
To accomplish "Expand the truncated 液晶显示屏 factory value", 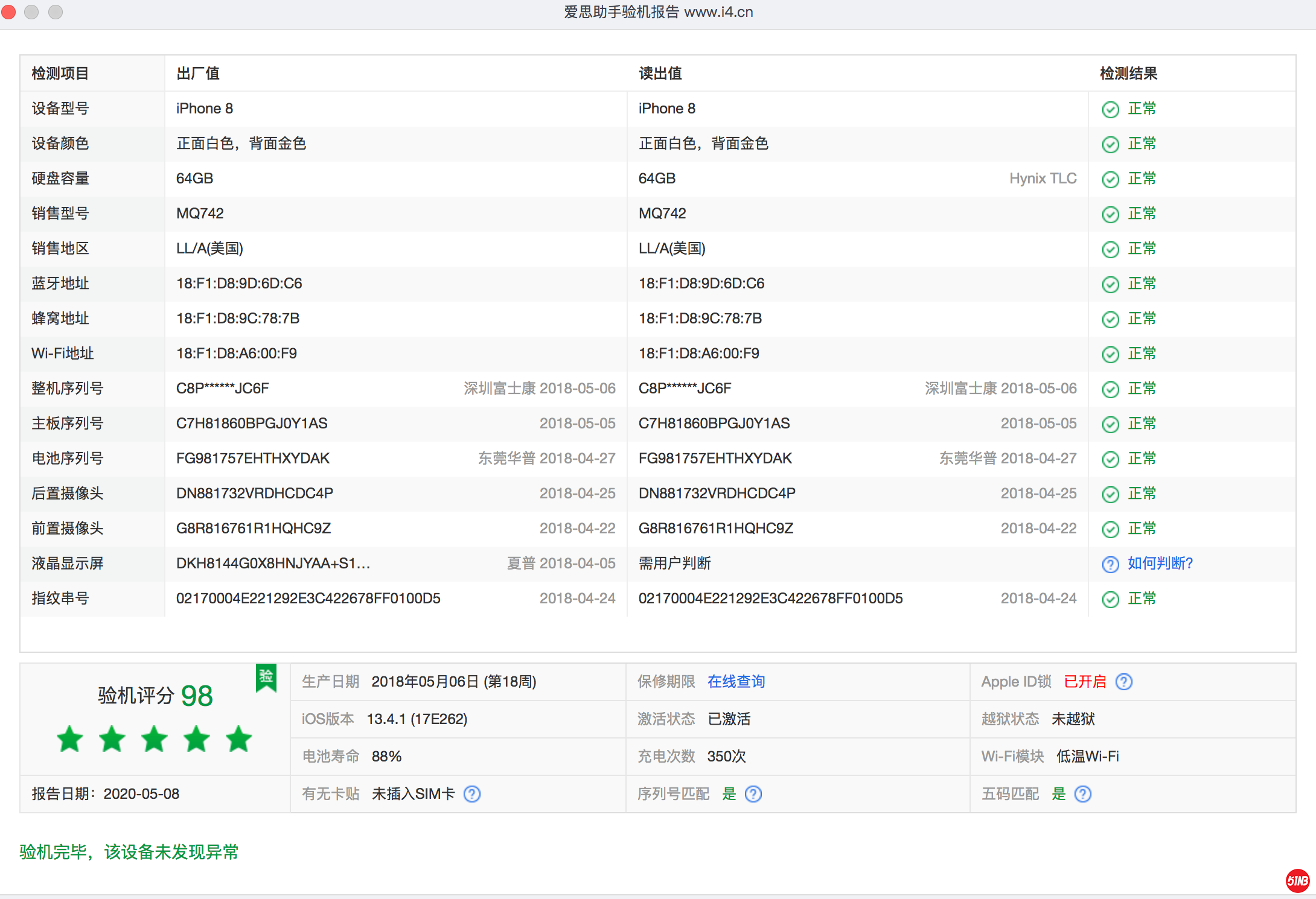I will pos(272,564).
